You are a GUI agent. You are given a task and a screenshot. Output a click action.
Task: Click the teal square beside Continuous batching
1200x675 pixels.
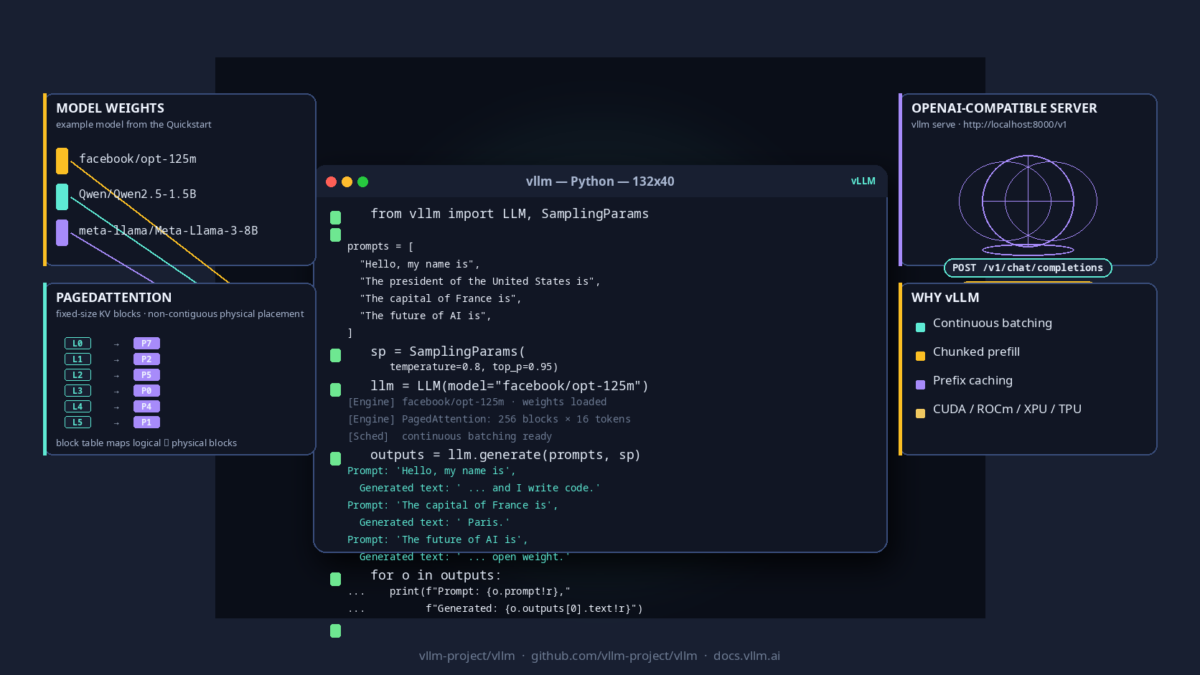(920, 326)
